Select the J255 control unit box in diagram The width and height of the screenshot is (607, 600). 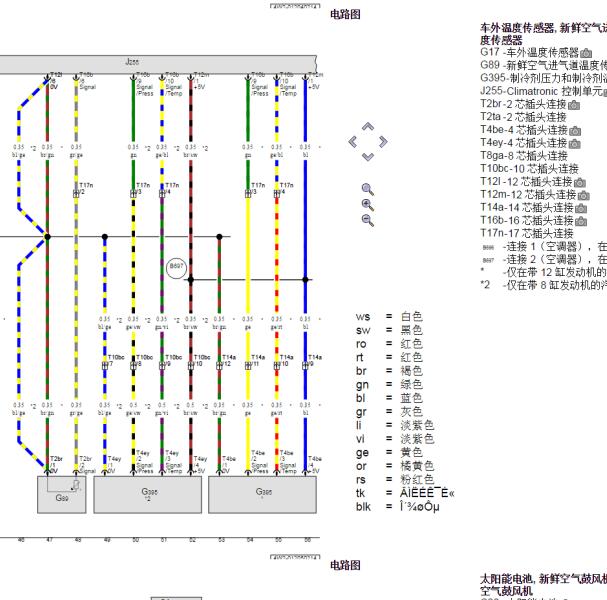coord(158,64)
